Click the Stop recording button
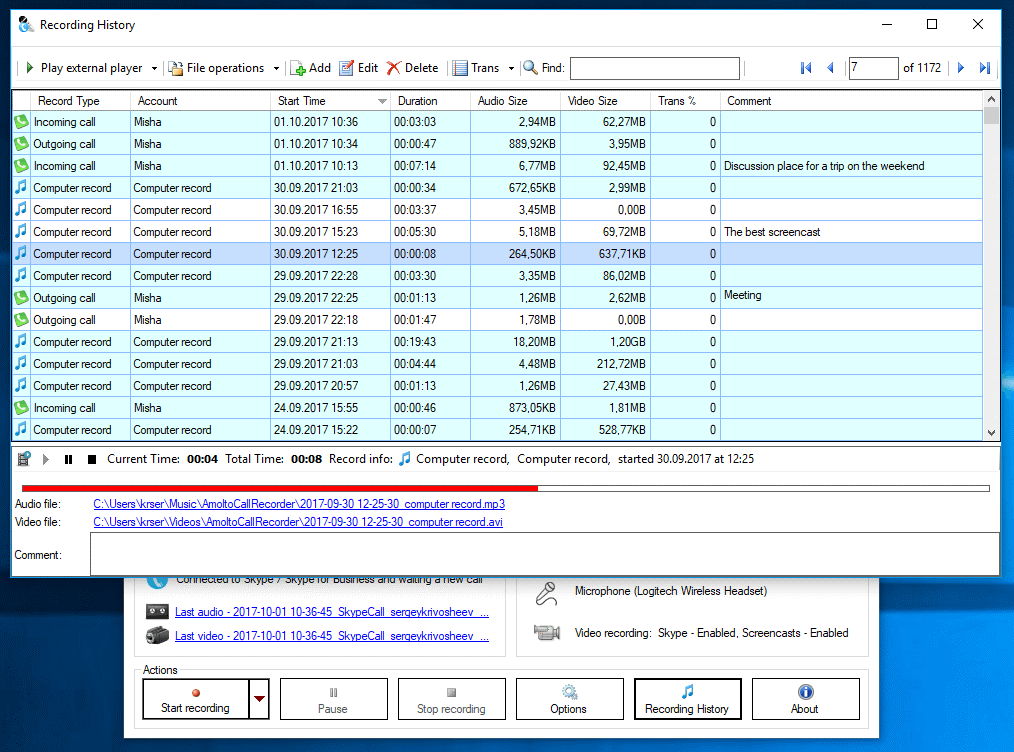This screenshot has width=1014, height=752. point(451,699)
